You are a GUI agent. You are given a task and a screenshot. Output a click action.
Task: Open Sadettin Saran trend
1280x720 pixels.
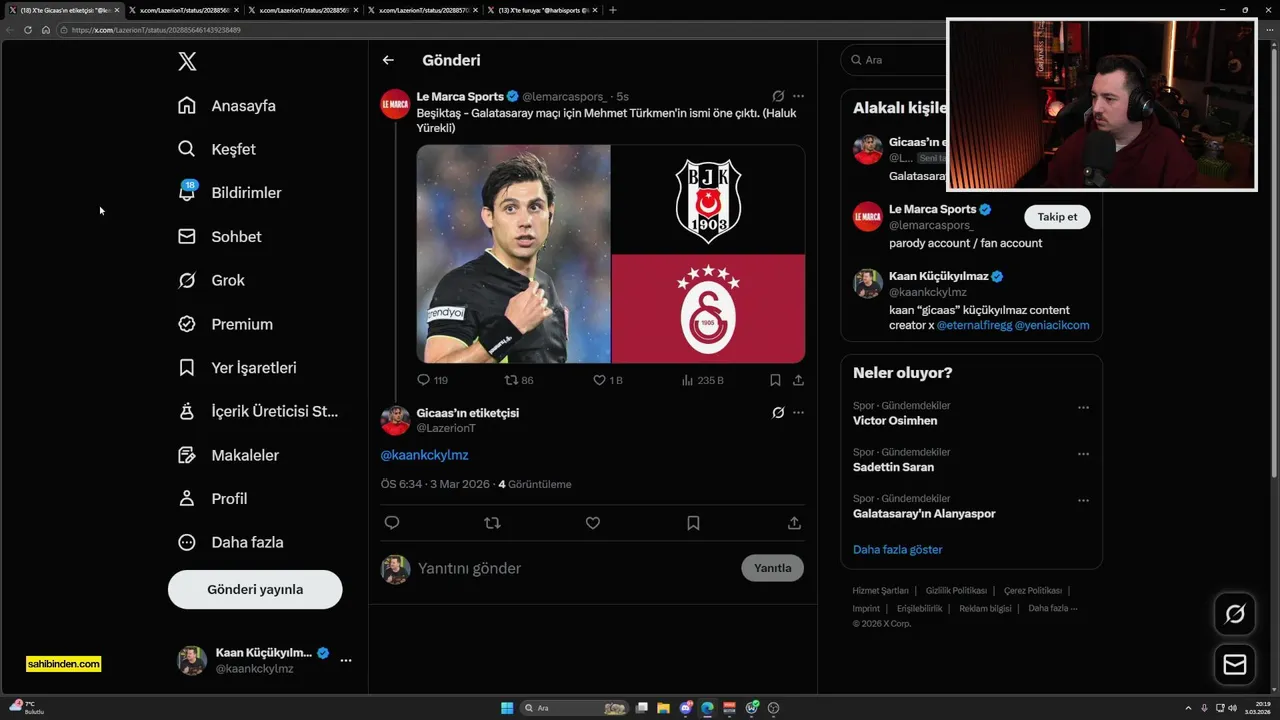893,467
